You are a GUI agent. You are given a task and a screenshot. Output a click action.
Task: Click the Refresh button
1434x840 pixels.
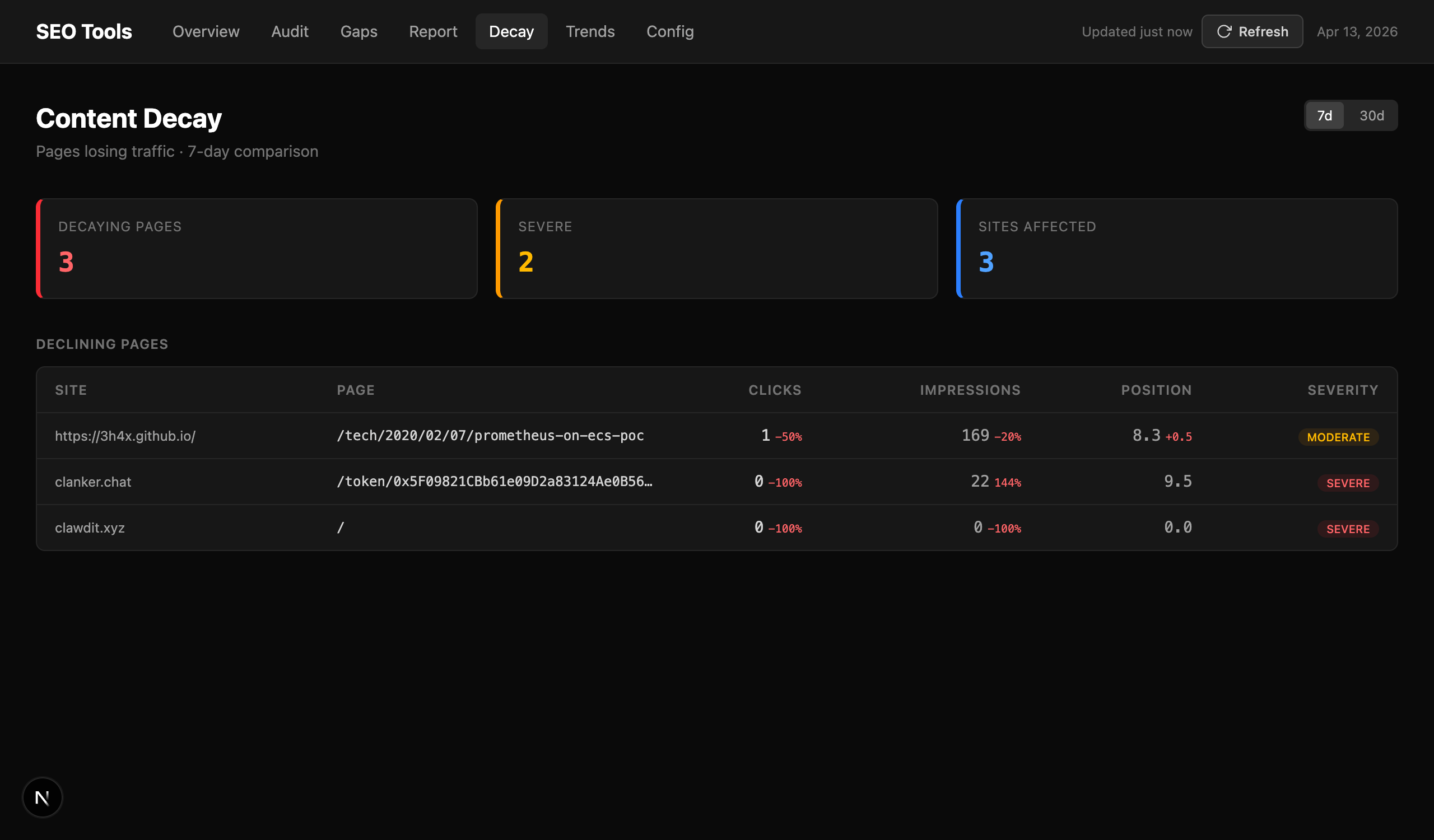pos(1252,31)
